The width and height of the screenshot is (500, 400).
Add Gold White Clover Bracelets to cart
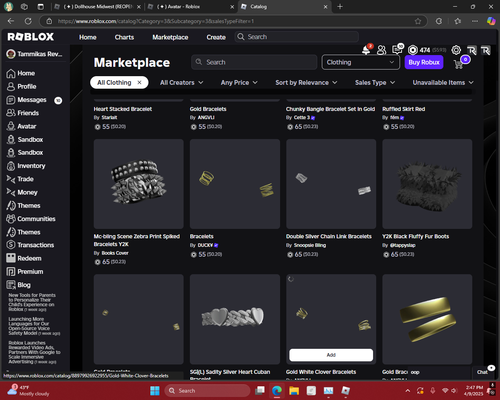point(331,355)
